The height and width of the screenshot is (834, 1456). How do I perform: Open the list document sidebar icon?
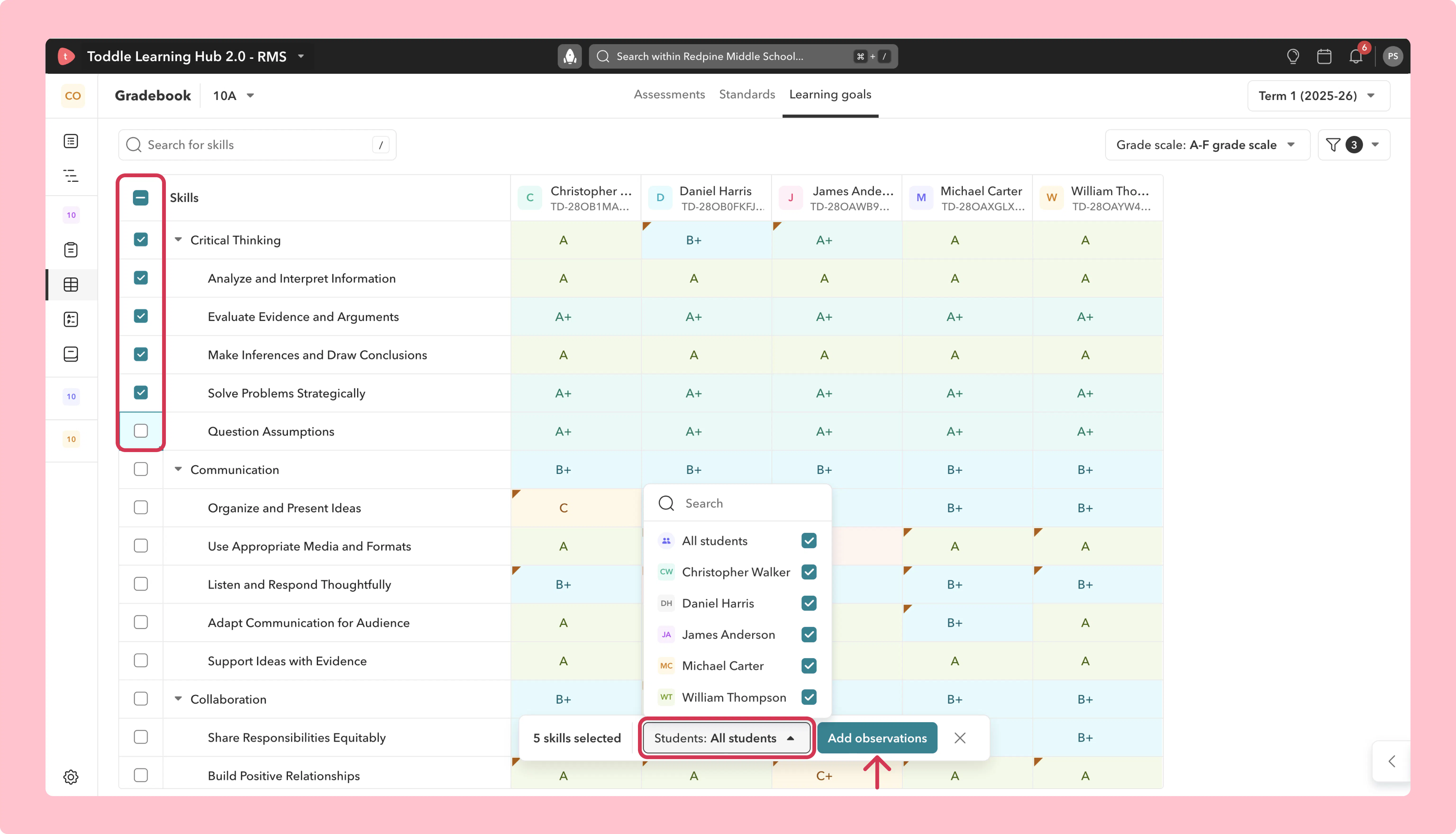click(x=71, y=141)
